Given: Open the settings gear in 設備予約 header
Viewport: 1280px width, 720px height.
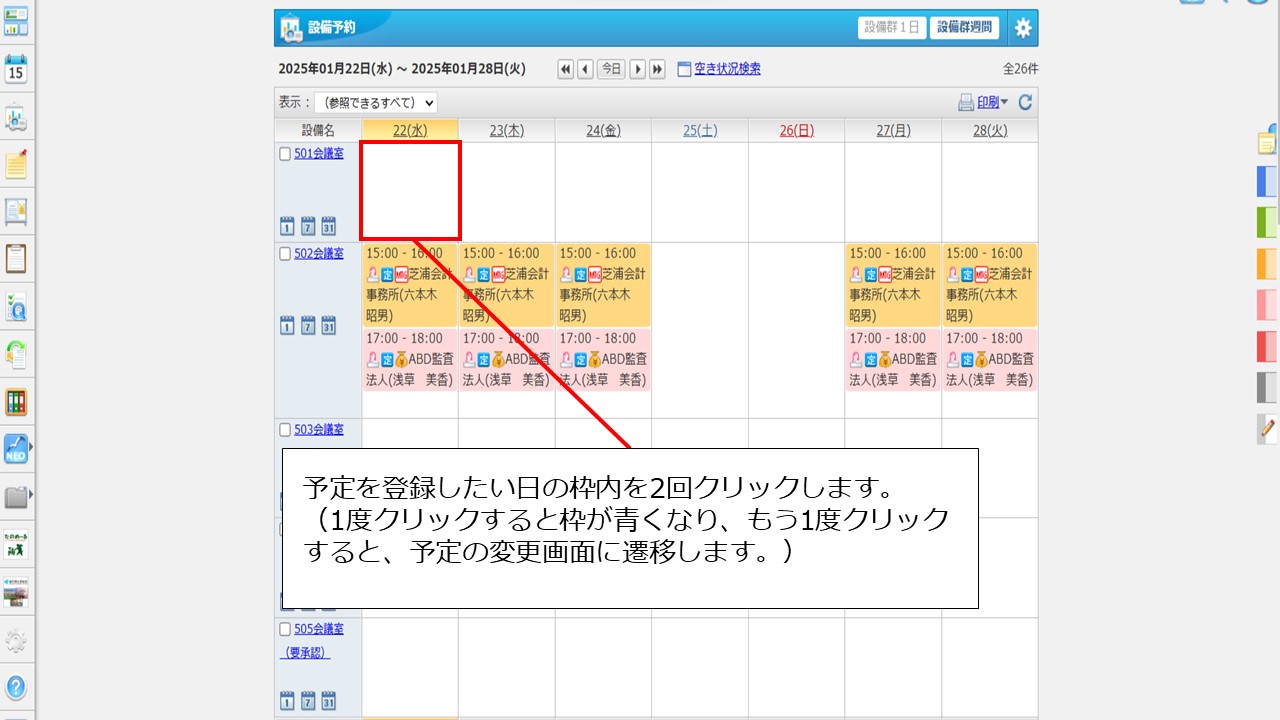Looking at the screenshot, I should tap(1022, 28).
